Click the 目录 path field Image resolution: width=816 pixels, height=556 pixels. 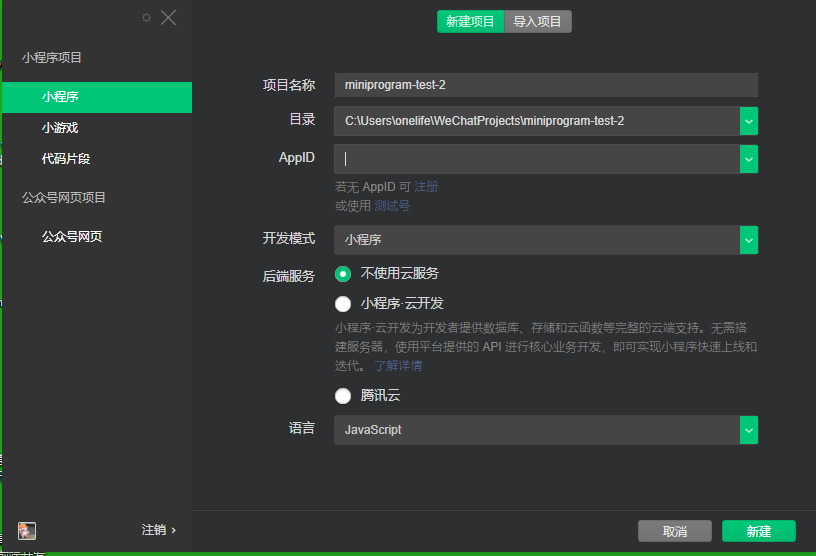click(537, 121)
